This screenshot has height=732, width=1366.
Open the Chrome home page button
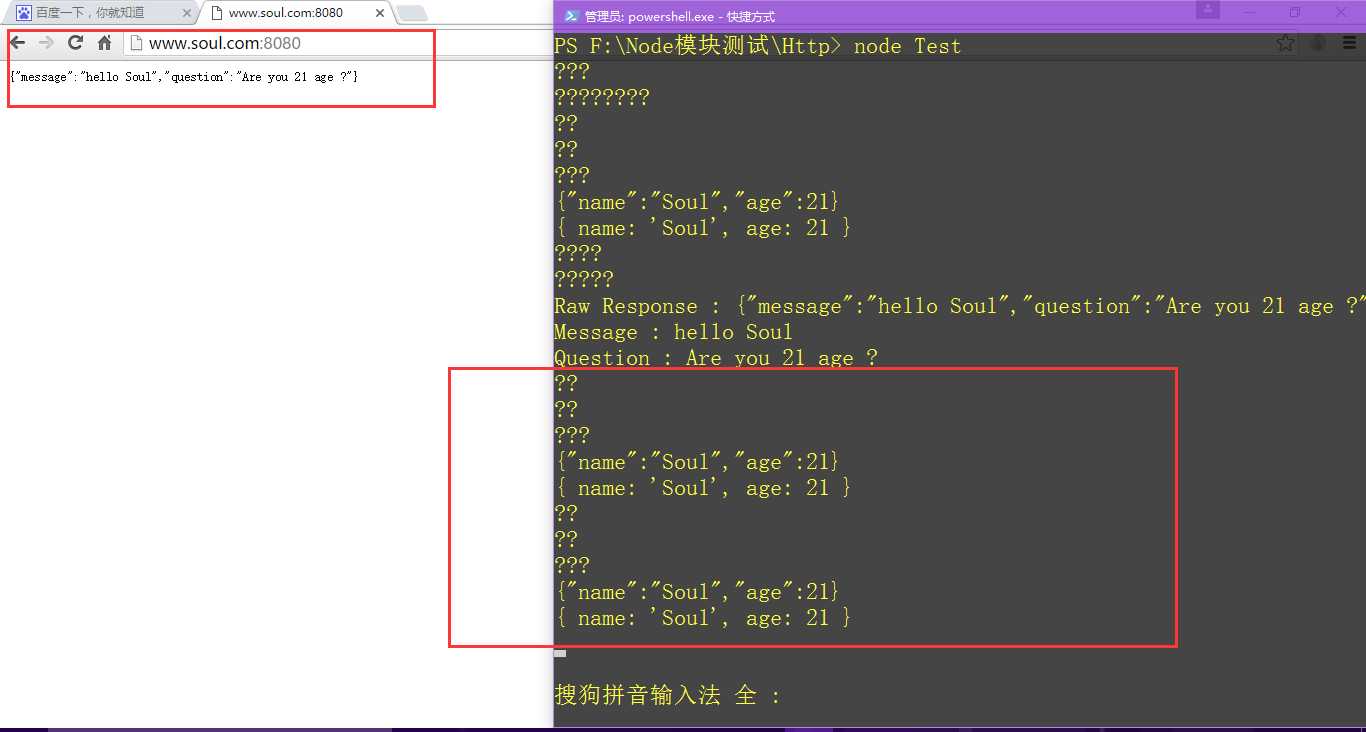tap(104, 43)
